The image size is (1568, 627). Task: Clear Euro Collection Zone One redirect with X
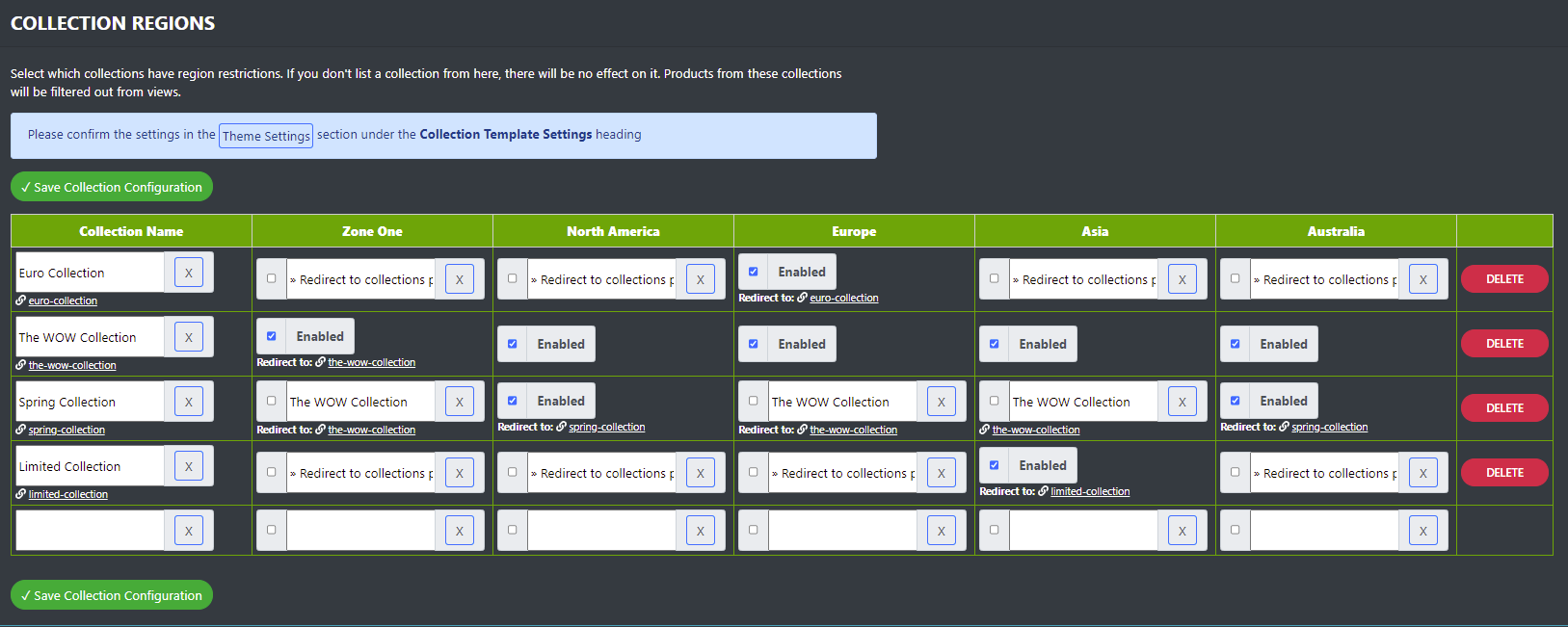click(460, 279)
